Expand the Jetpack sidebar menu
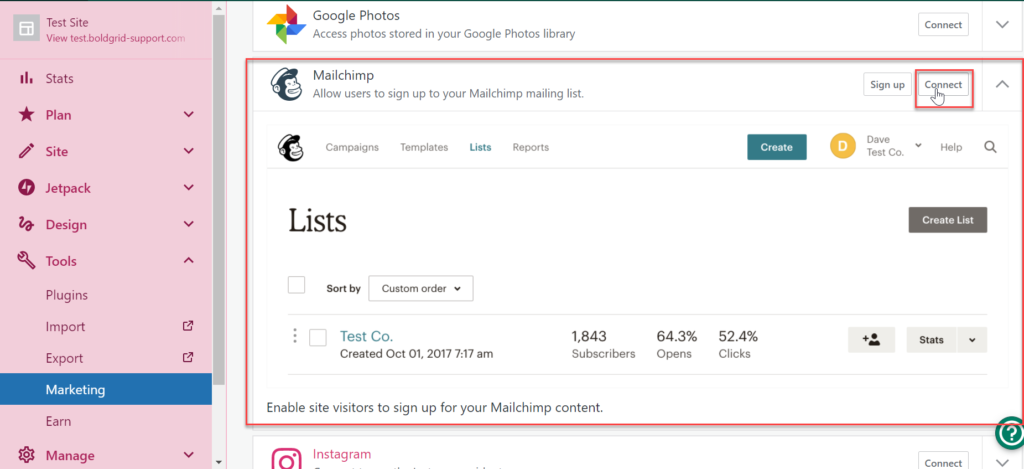The height and width of the screenshot is (469, 1024). coord(189,188)
